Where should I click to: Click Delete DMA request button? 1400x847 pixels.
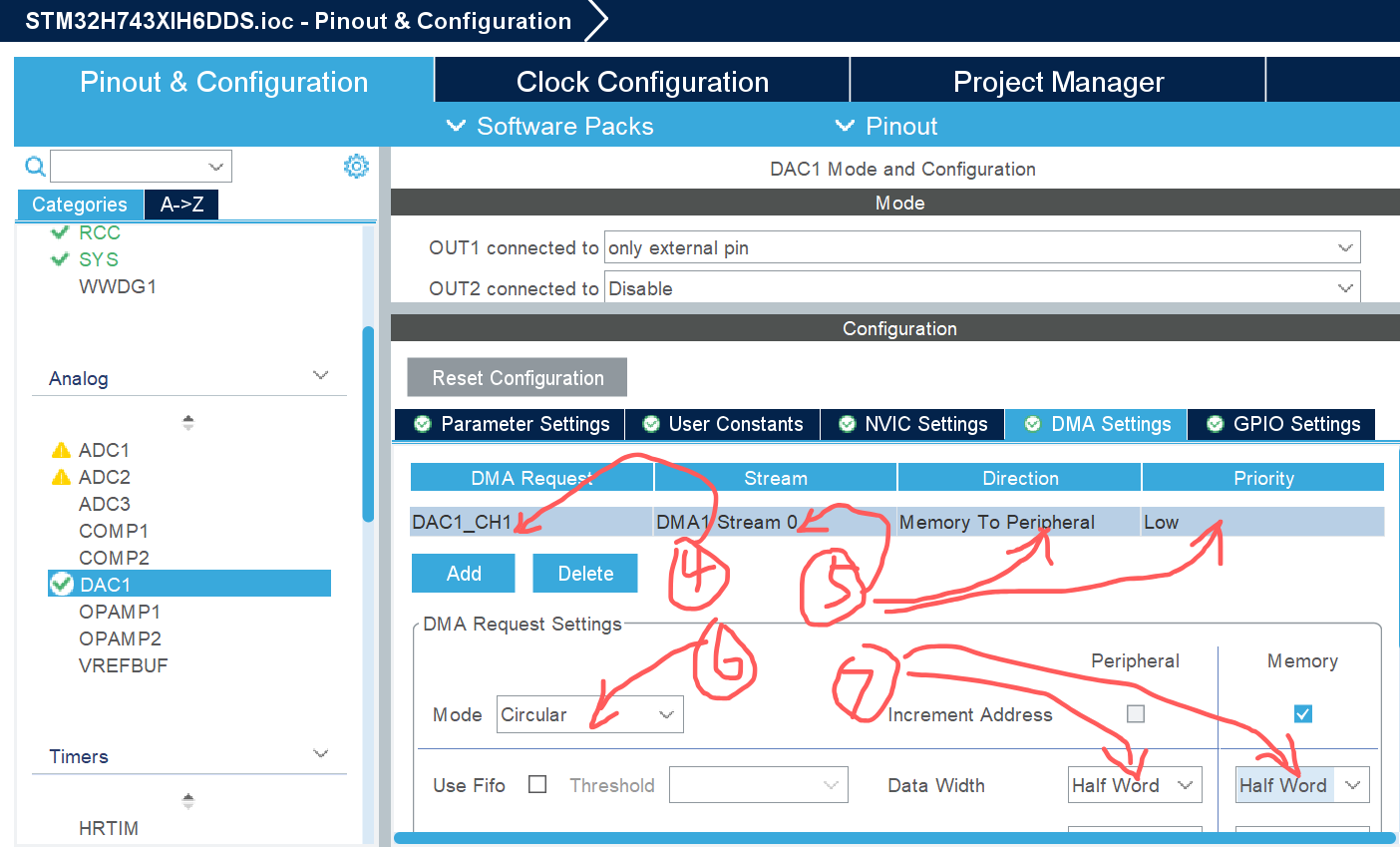[585, 573]
